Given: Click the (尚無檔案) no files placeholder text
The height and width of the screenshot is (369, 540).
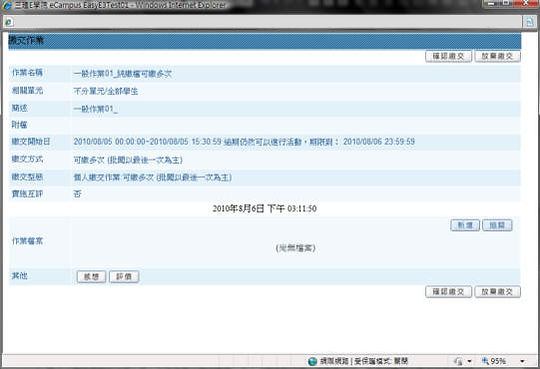Looking at the screenshot, I should pos(295,248).
